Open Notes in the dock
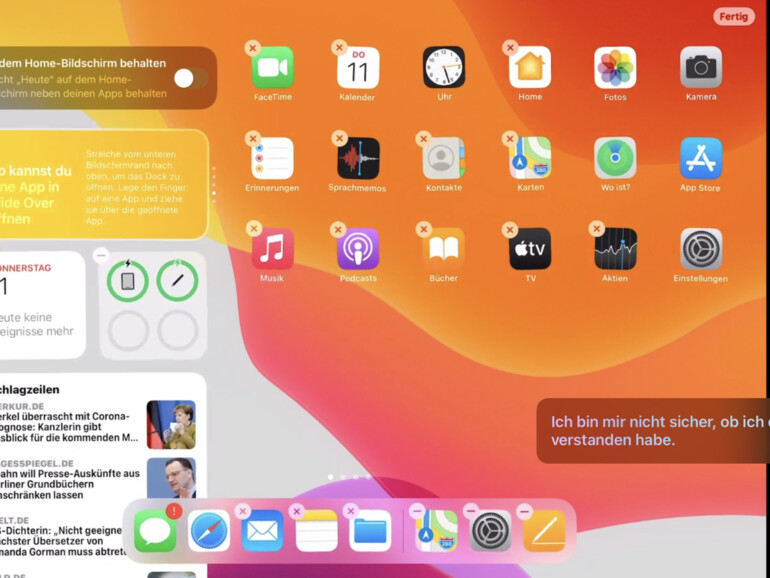The height and width of the screenshot is (578, 770). [x=316, y=531]
